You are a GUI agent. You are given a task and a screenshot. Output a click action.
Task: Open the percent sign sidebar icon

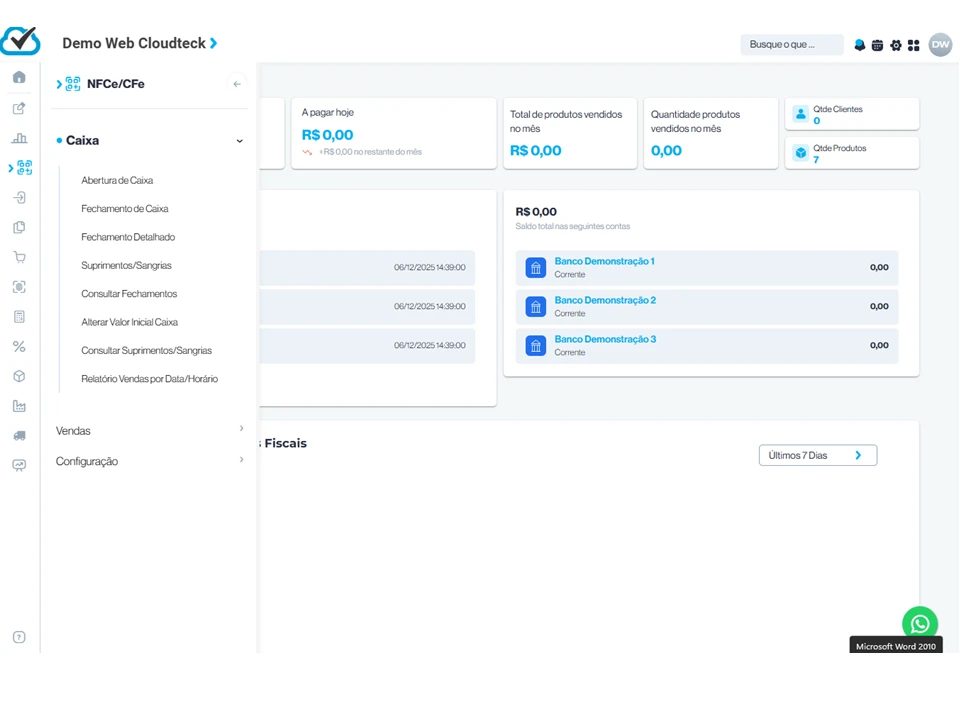(19, 346)
